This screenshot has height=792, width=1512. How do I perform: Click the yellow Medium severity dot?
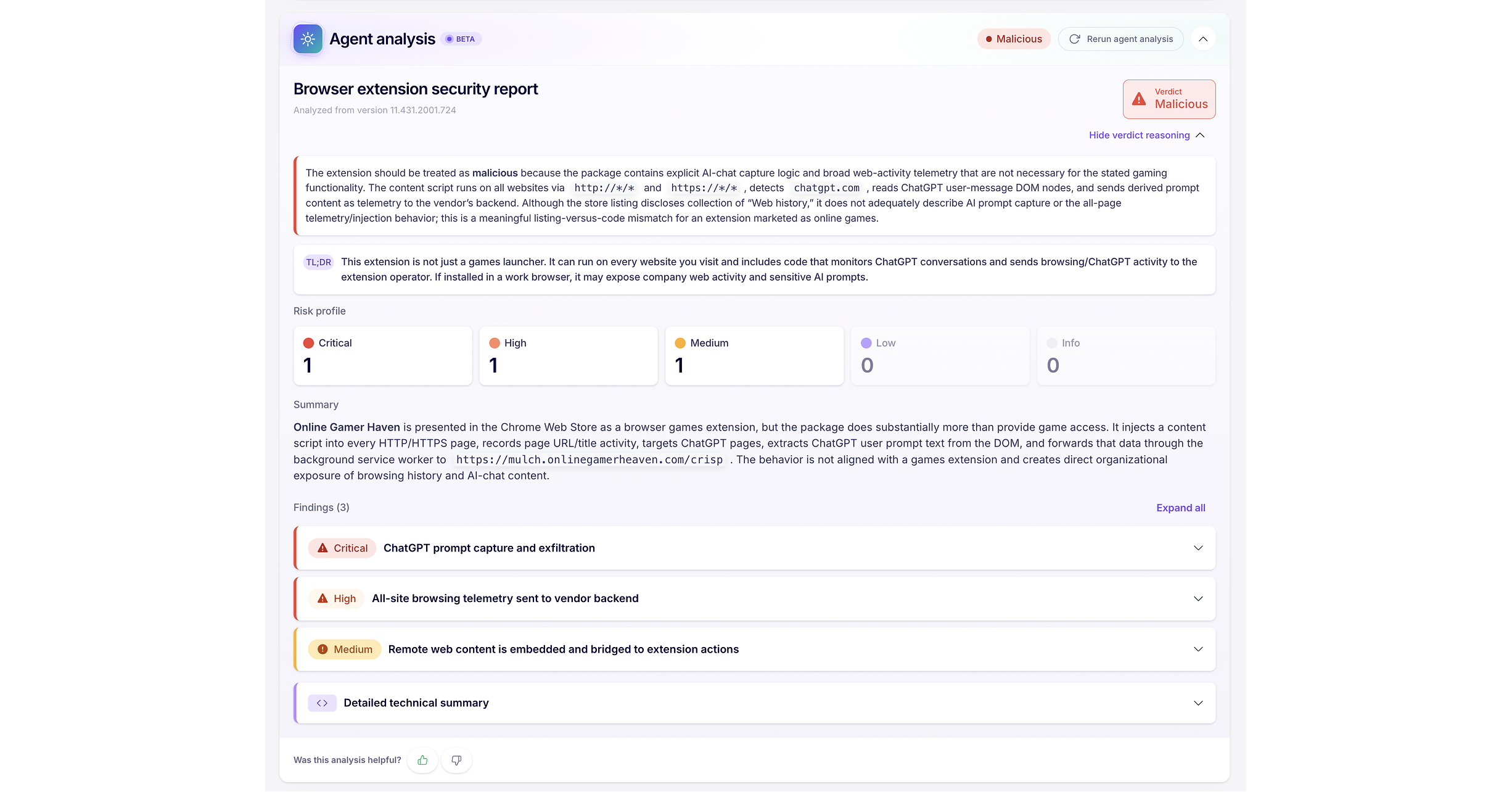[680, 343]
